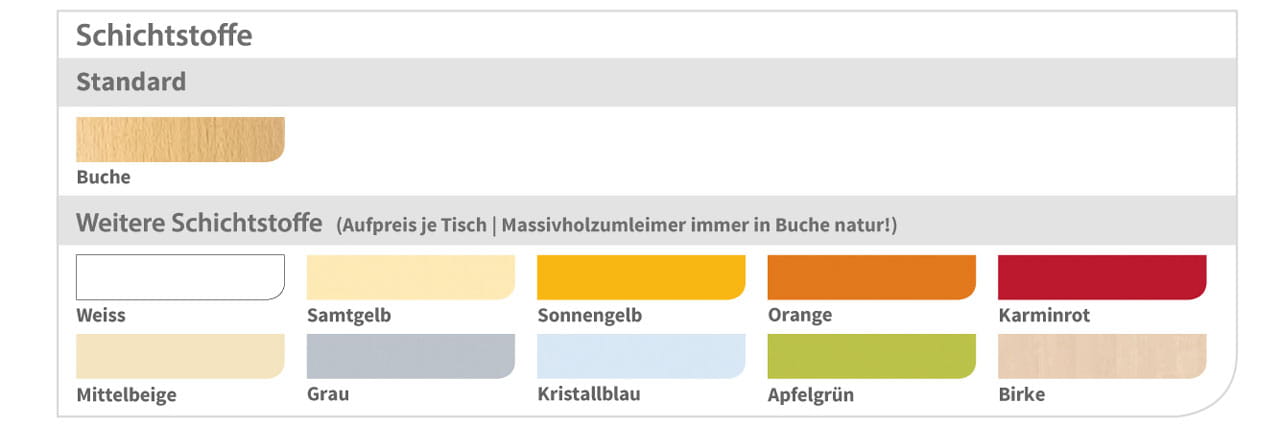Pick the Birke wood swatch

point(1102,356)
